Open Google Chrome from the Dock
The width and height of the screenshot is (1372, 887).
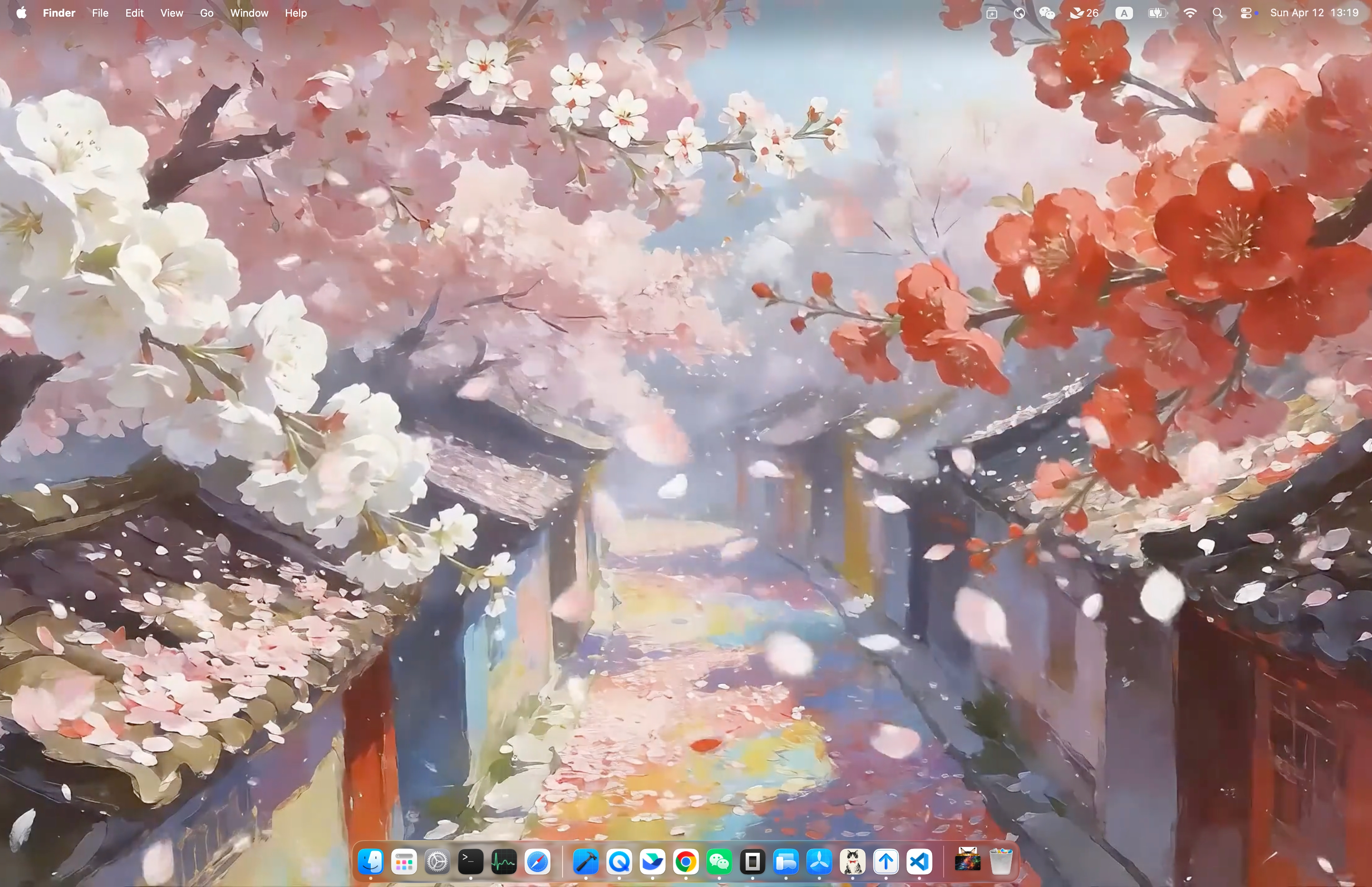pos(686,862)
